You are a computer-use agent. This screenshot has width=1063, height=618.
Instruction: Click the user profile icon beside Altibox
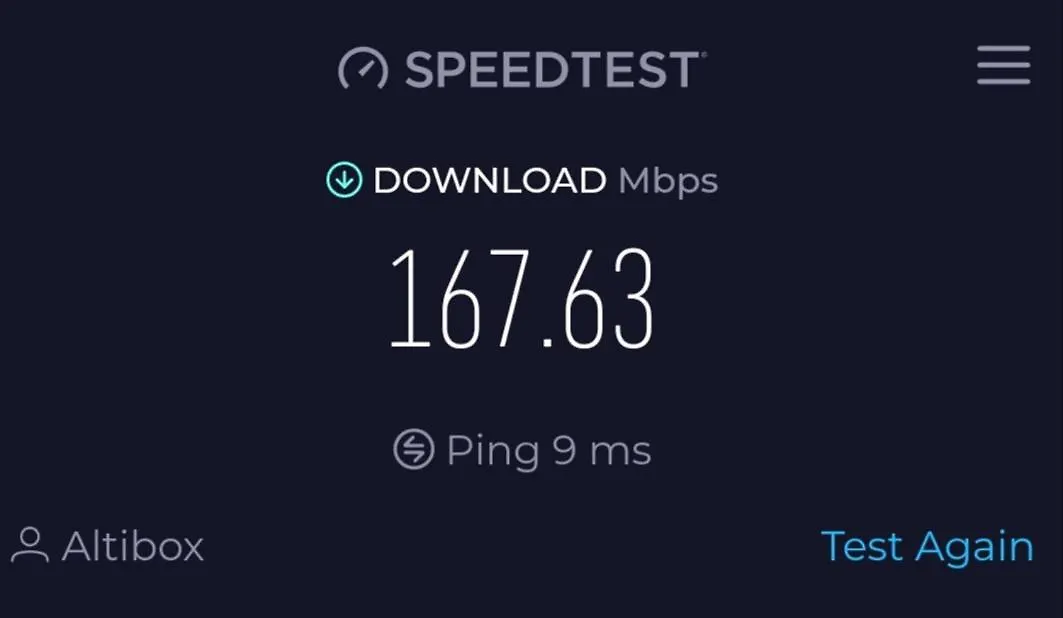point(30,545)
